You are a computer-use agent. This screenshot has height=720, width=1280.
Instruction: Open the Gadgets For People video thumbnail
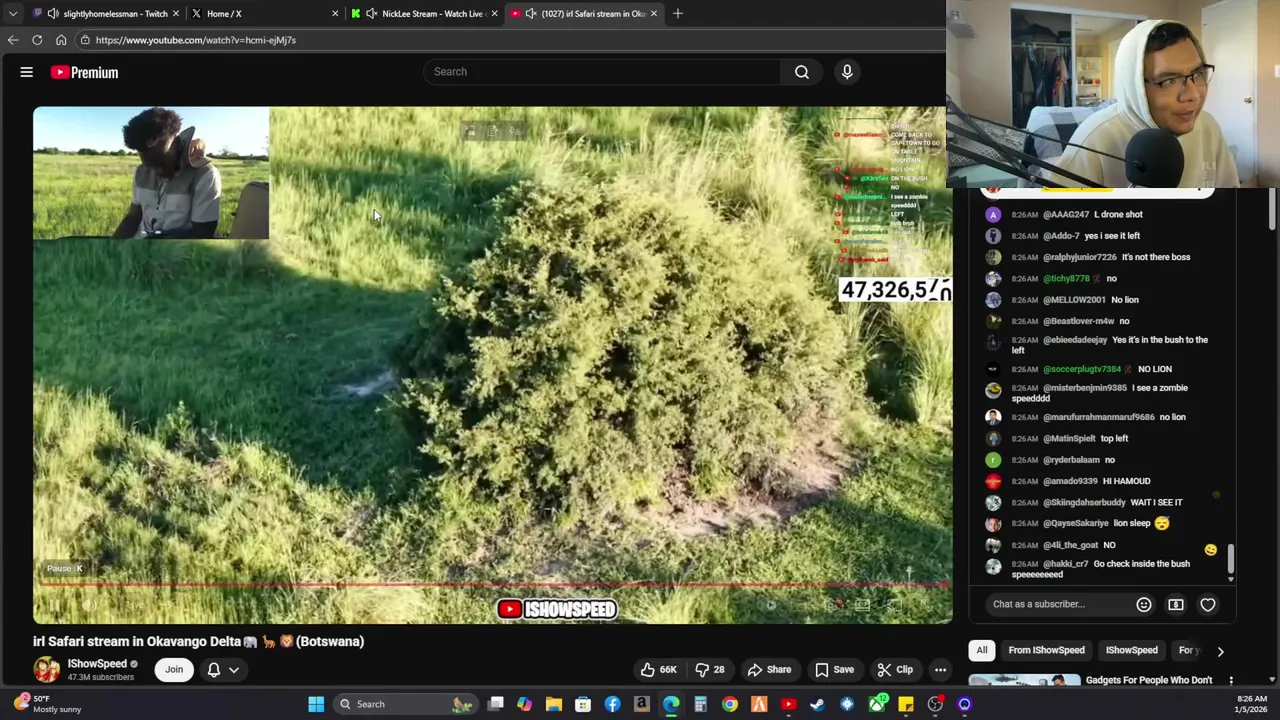click(x=1024, y=681)
